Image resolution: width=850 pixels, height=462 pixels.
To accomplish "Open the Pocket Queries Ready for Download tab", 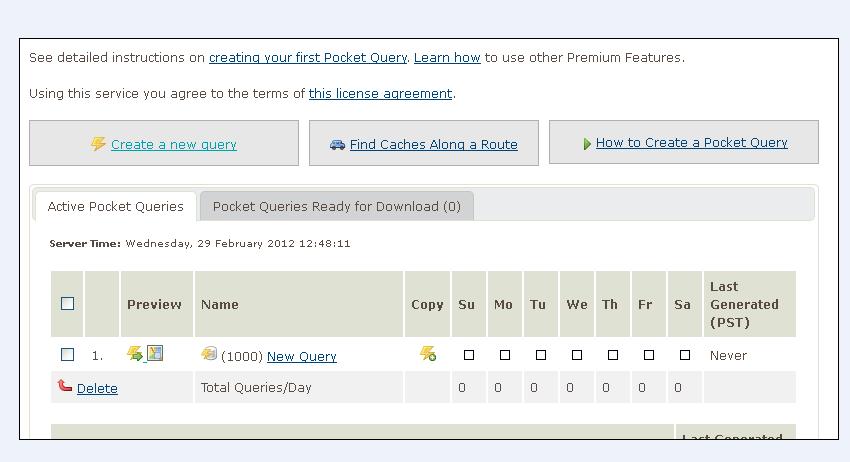I will [336, 207].
